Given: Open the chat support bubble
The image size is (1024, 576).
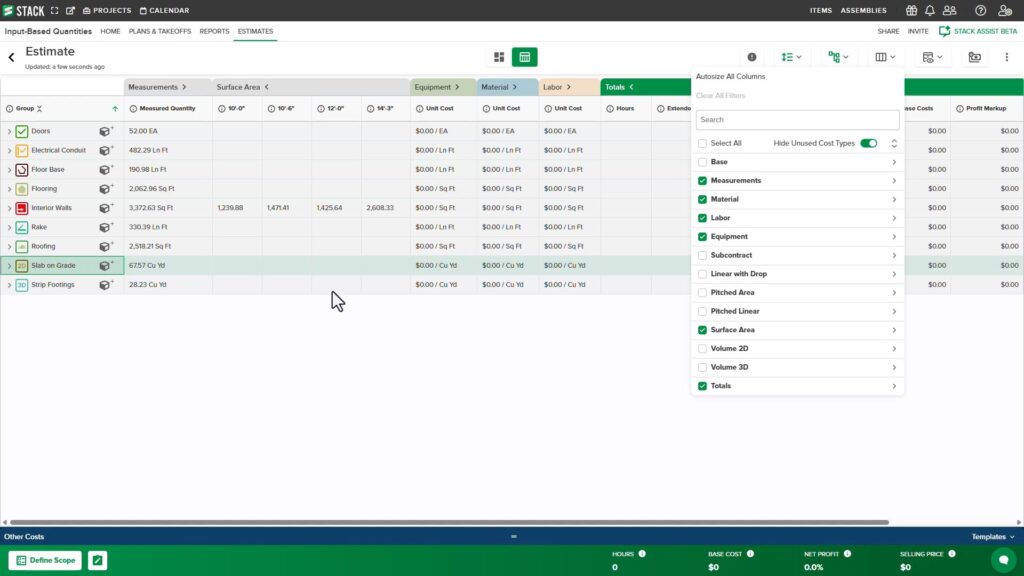Looking at the screenshot, I should pyautogui.click(x=1000, y=560).
